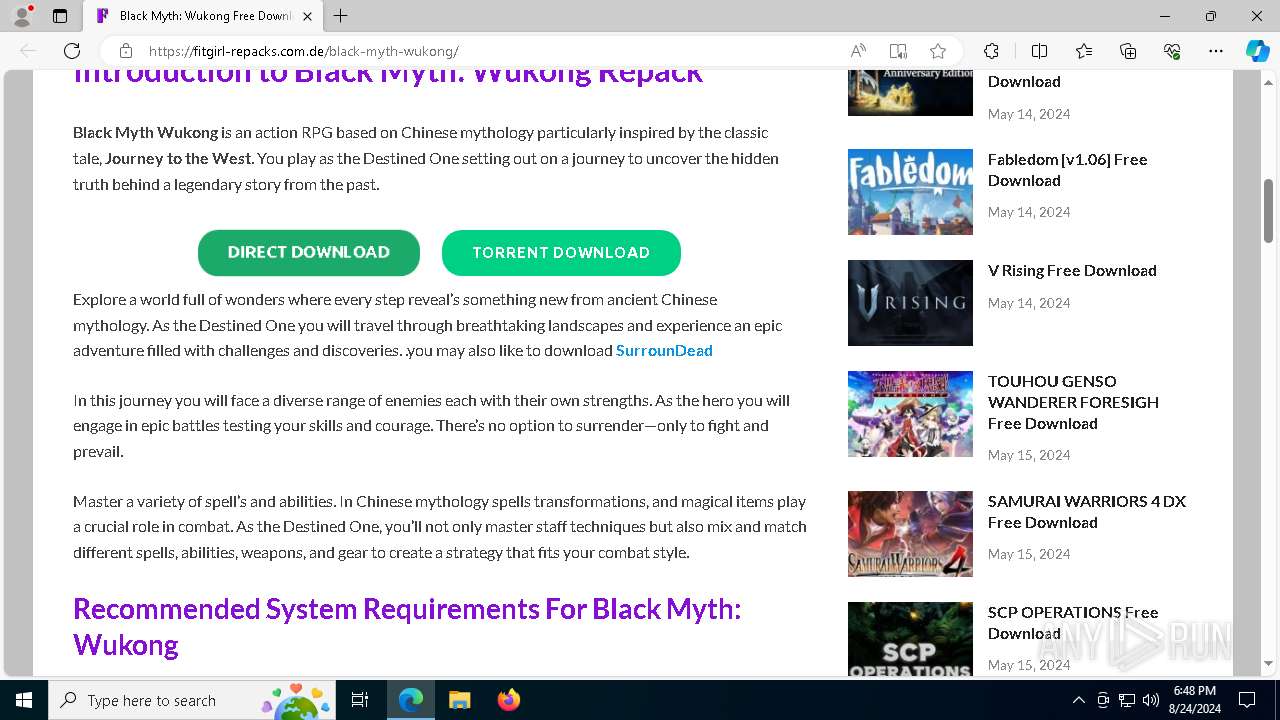The height and width of the screenshot is (720, 1280).
Task: Open Tab actions menu icon
Action: (60, 16)
